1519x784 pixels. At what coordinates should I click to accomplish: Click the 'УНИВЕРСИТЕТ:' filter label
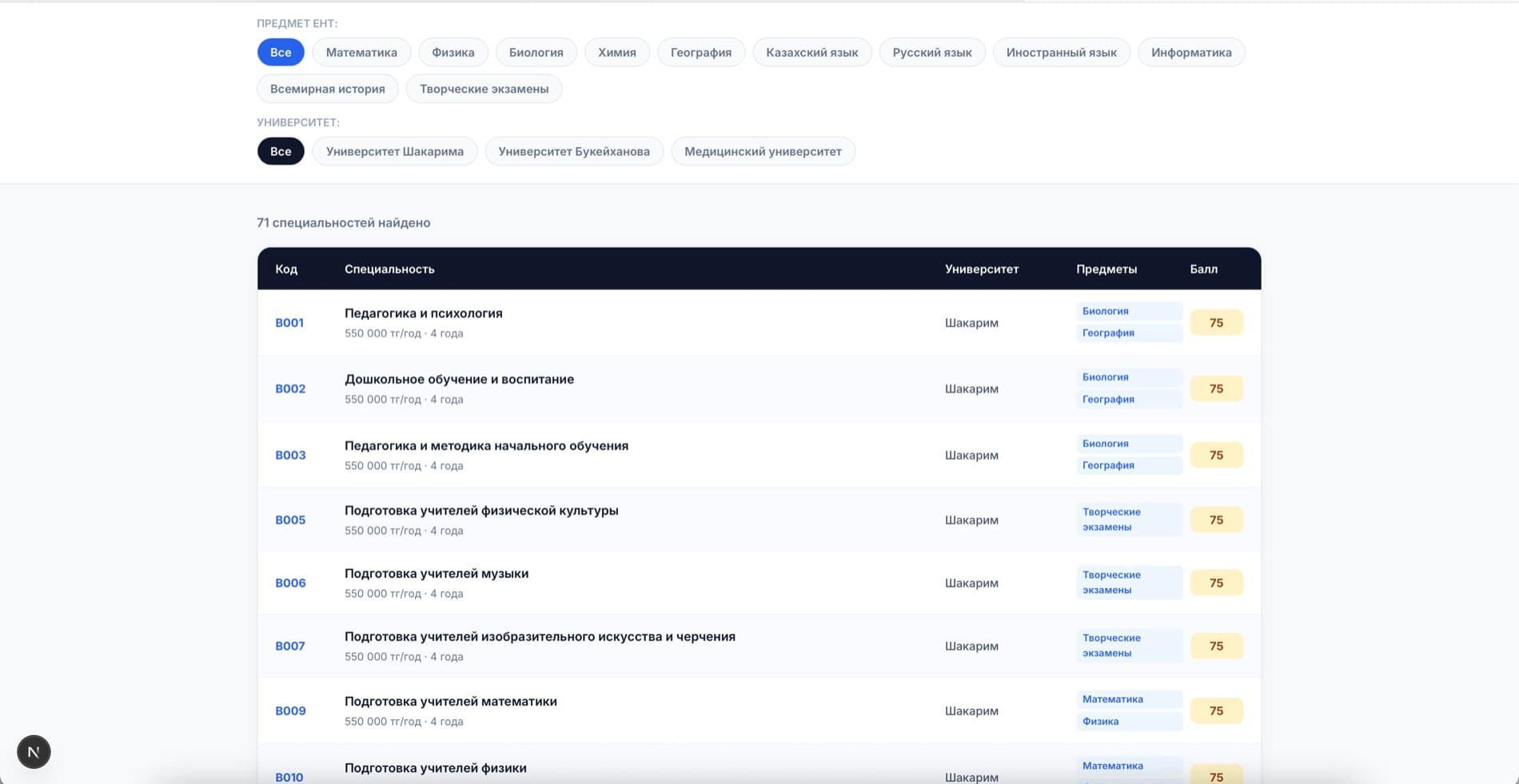(298, 123)
